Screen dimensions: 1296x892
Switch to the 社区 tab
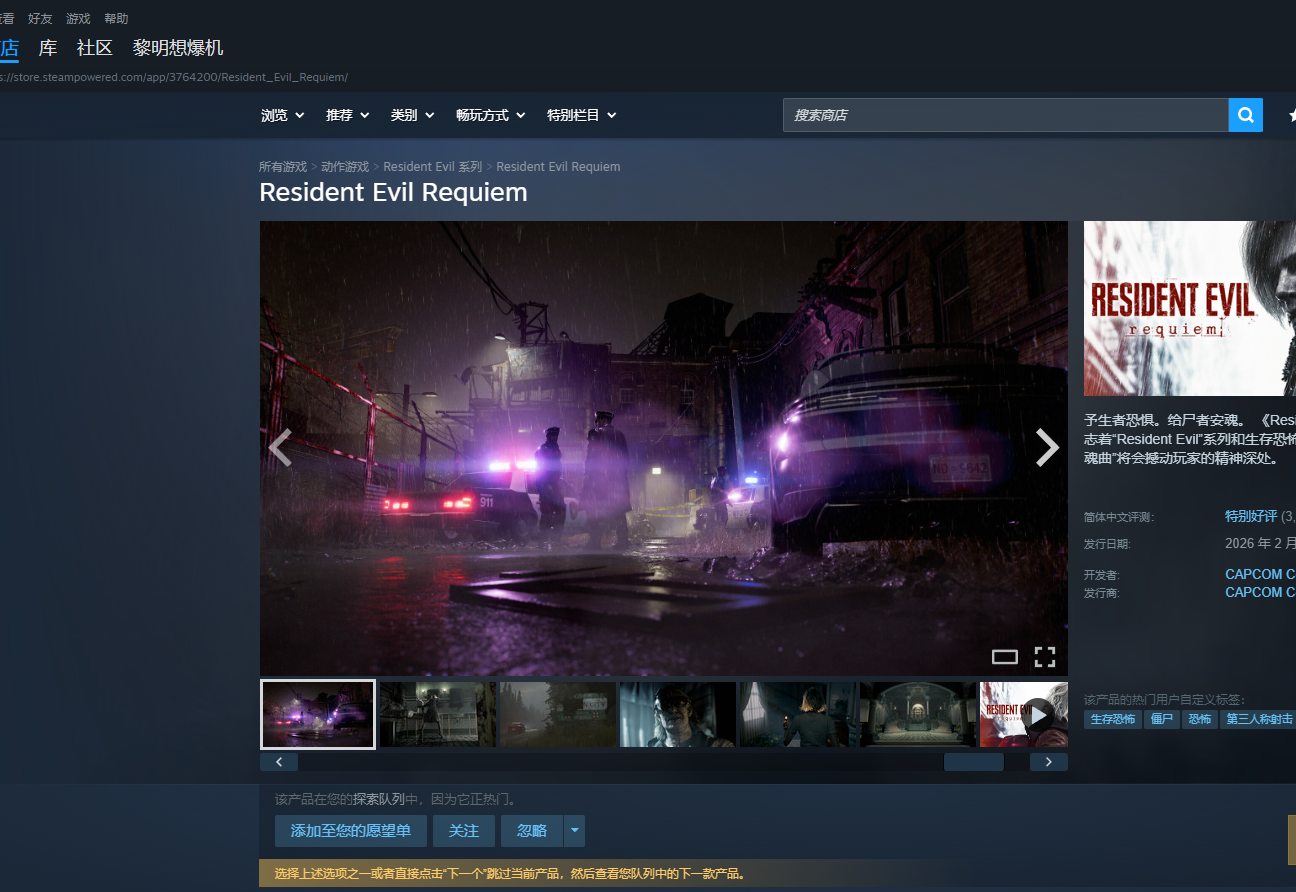click(95, 48)
